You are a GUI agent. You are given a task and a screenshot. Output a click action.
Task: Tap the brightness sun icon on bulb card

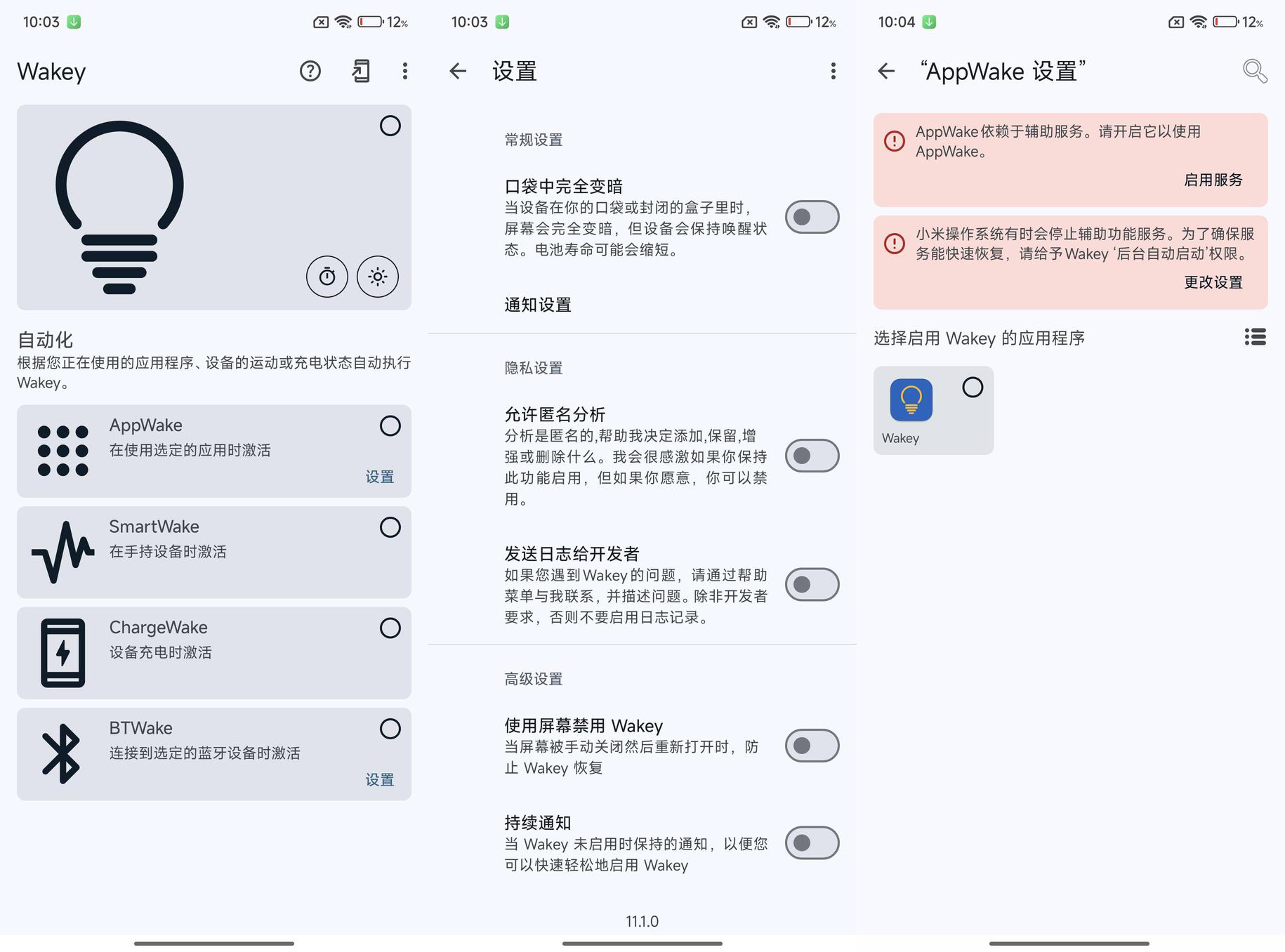[x=378, y=277]
